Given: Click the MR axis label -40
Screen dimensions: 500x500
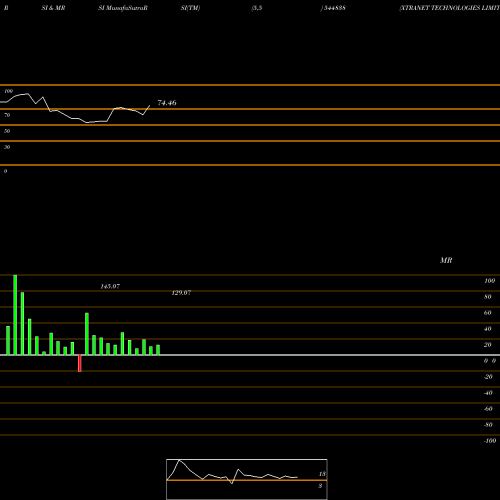Looking at the screenshot, I should [x=488, y=393].
